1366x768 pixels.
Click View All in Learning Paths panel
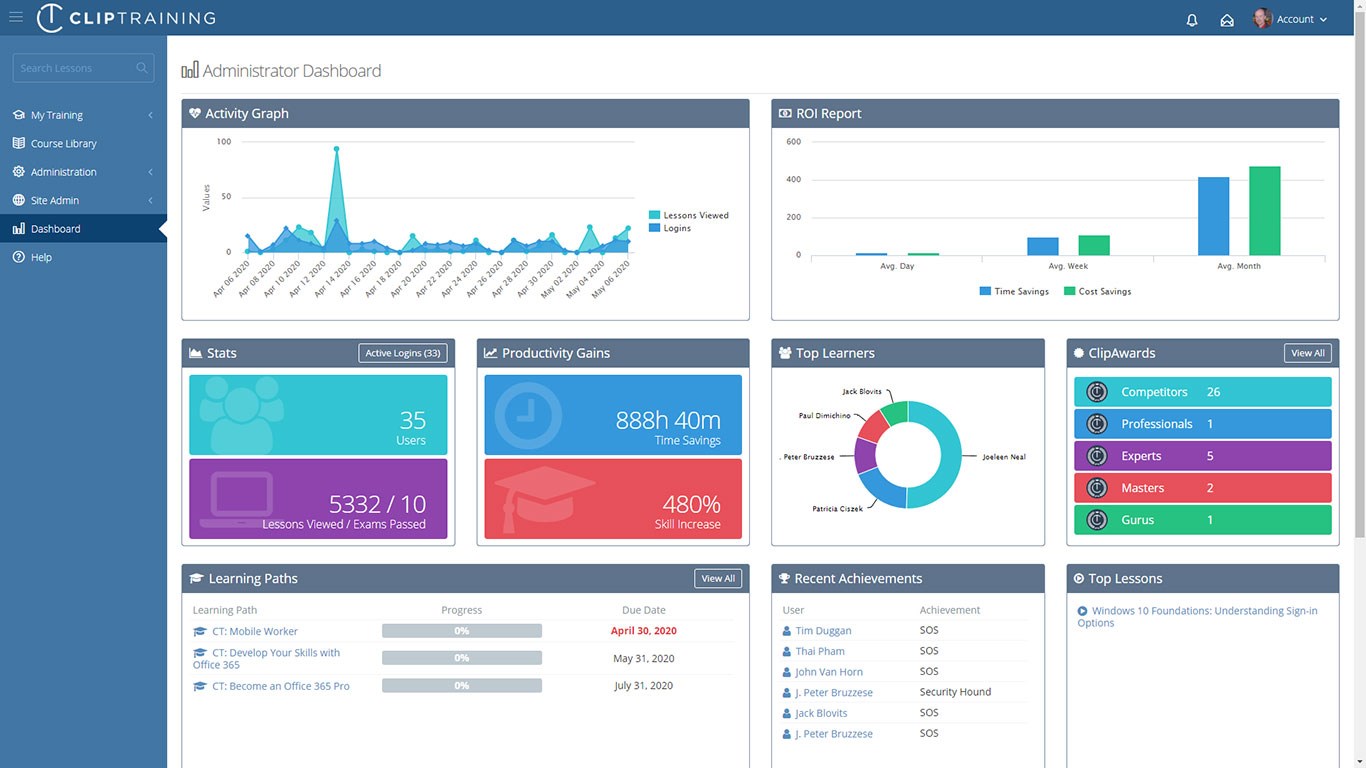tap(718, 578)
